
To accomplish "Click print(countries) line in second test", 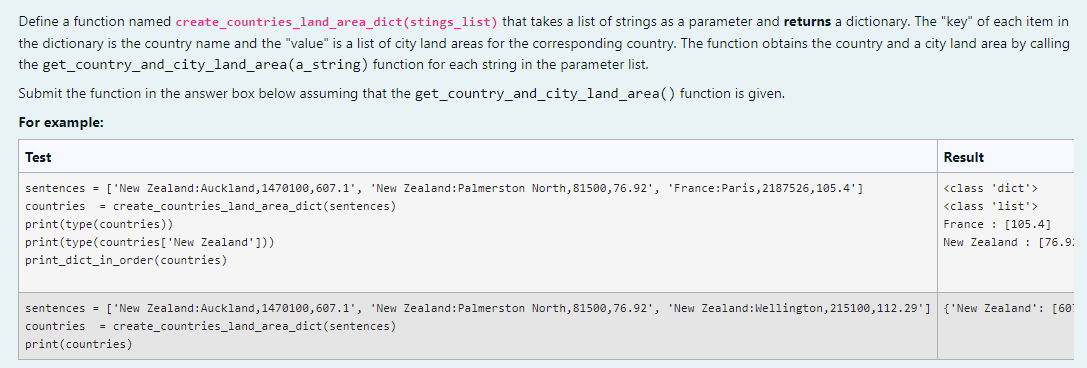I will click(x=78, y=344).
